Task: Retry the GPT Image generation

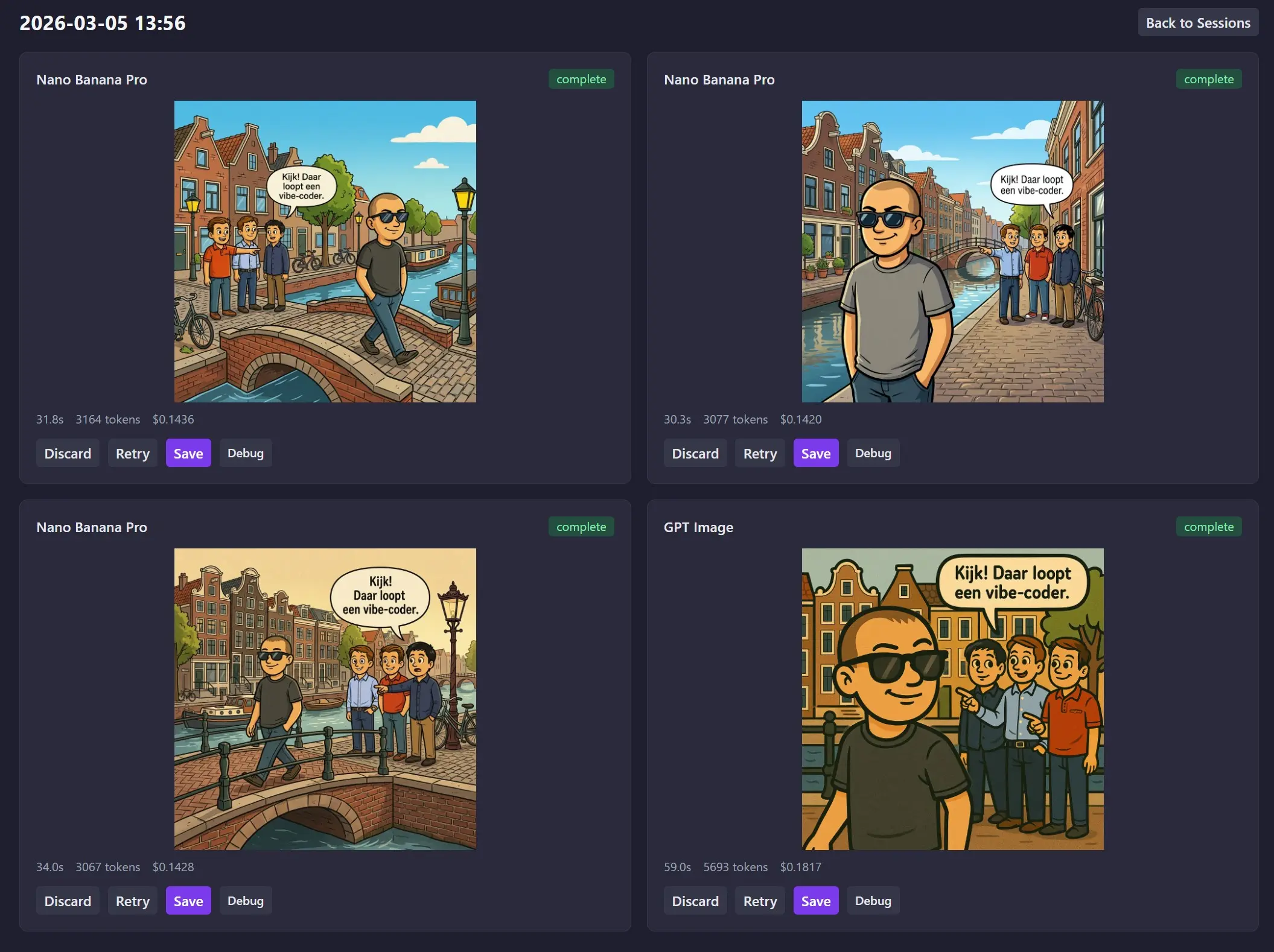Action: [x=759, y=901]
